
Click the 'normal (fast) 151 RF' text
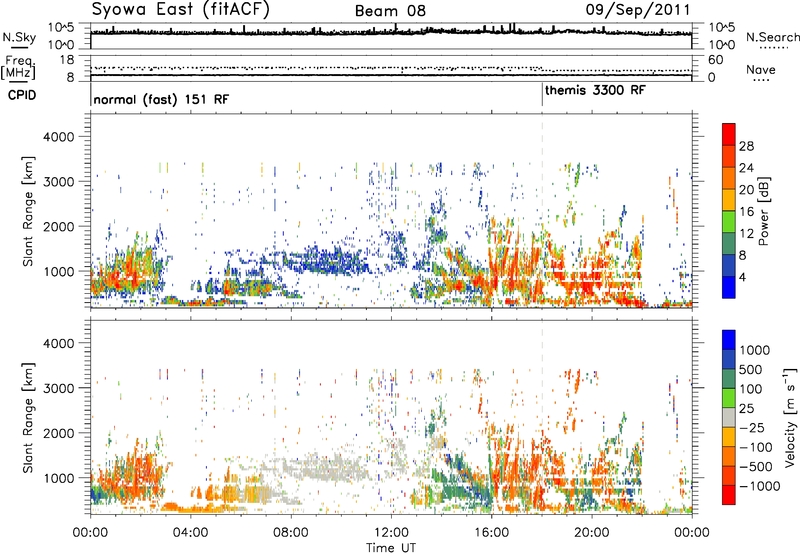161,99
